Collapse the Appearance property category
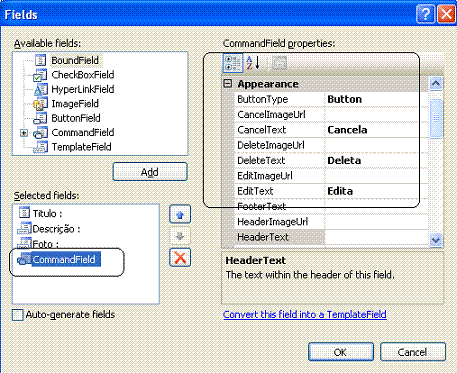Image resolution: width=457 pixels, height=373 pixels. 228,84
